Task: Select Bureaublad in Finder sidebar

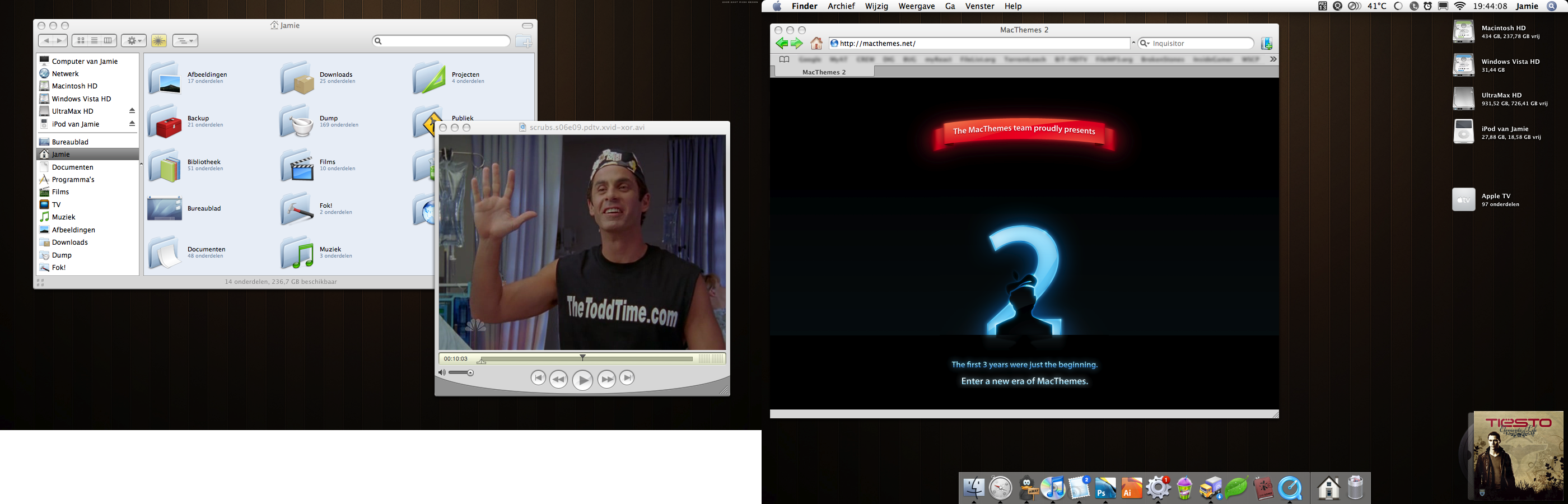Action: (x=70, y=142)
